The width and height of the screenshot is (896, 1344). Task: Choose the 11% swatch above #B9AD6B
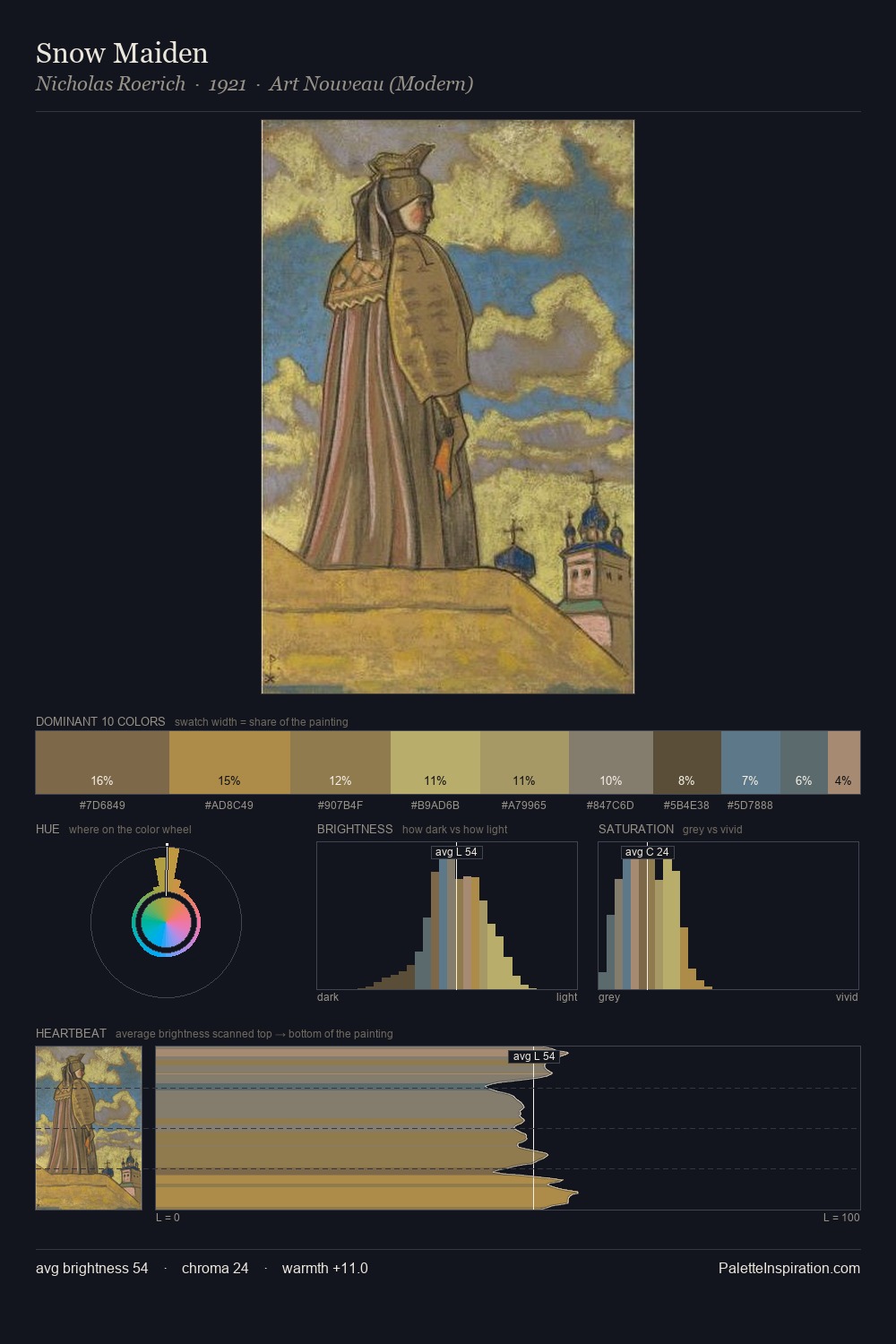(435, 762)
